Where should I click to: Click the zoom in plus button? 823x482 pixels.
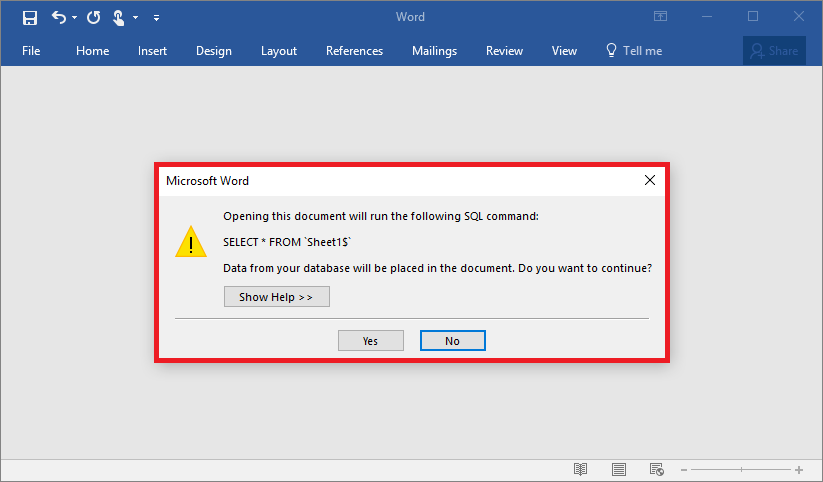click(x=799, y=470)
